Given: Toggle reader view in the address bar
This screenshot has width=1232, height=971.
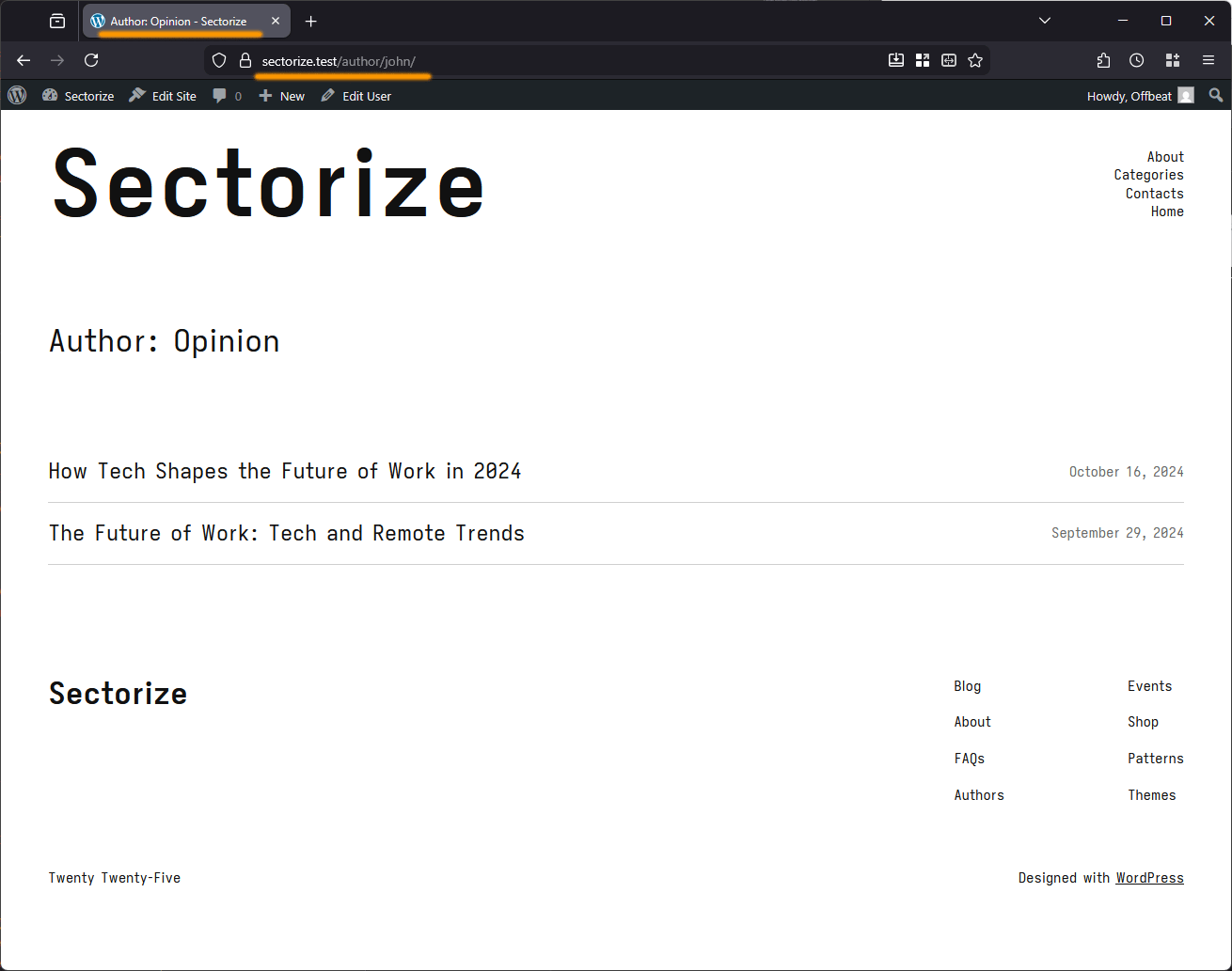Looking at the screenshot, I should coord(948,59).
